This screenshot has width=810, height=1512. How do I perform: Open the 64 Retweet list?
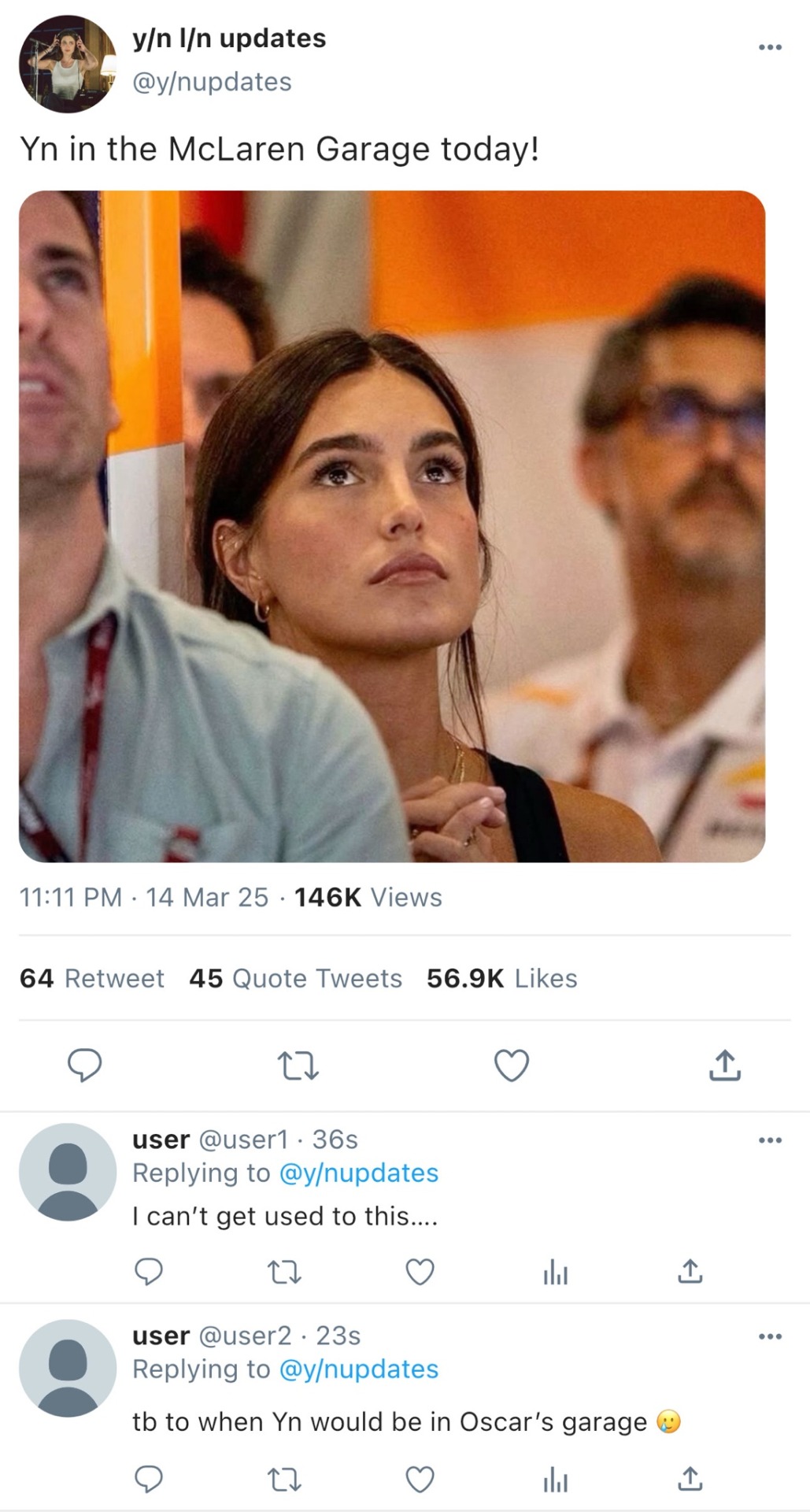[91, 978]
